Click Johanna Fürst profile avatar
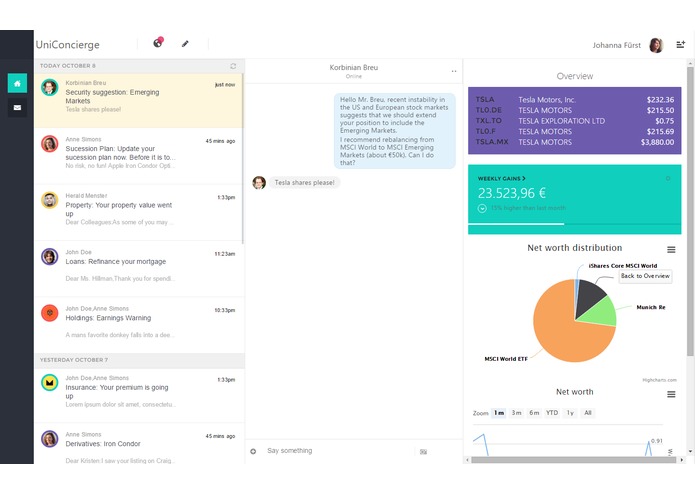695x494 pixels. pyautogui.click(x=656, y=45)
